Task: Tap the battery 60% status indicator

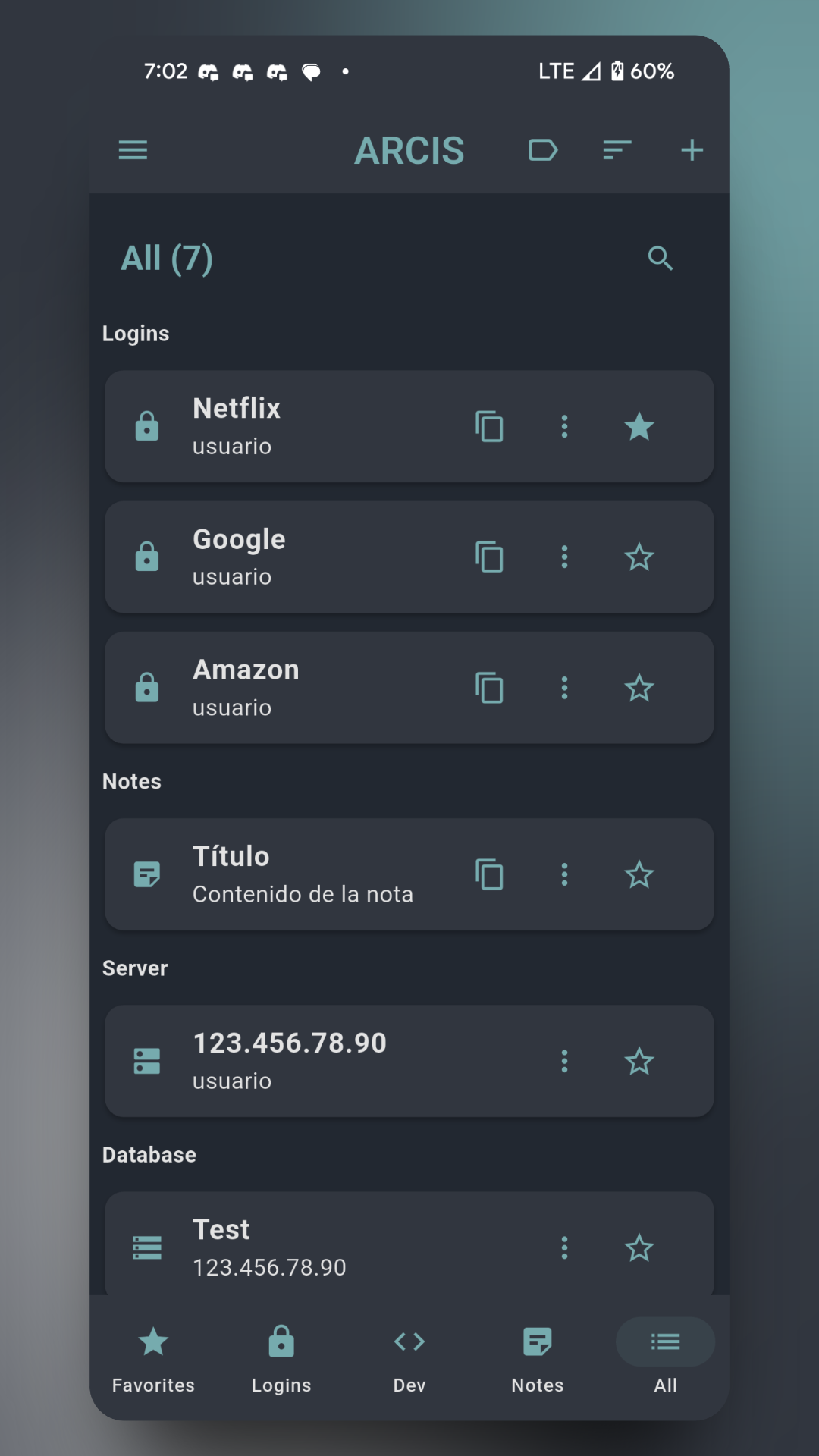Action: click(642, 71)
